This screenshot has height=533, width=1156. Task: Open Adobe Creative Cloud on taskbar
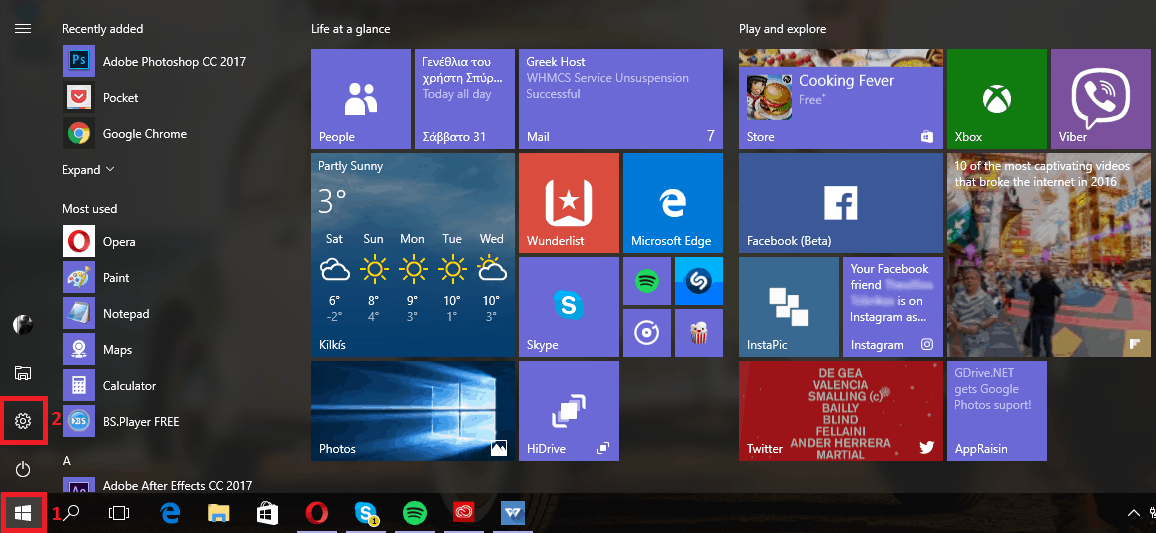[464, 512]
